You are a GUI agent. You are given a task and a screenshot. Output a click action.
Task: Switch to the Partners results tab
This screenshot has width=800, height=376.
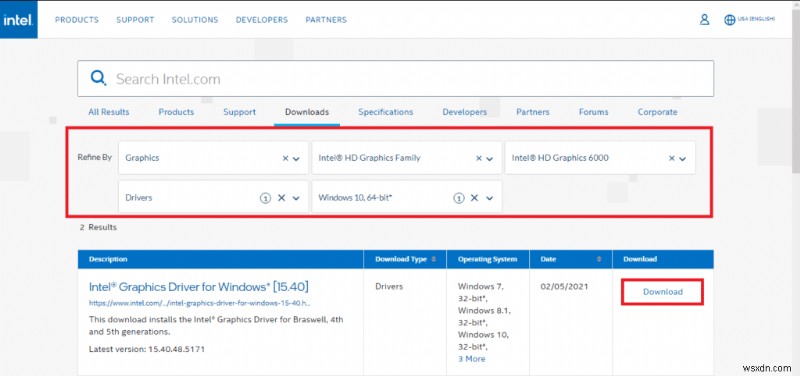pyautogui.click(x=533, y=112)
